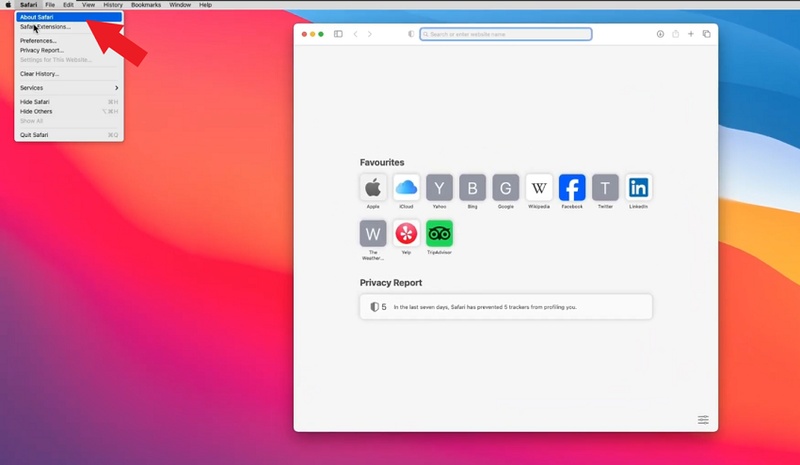
Task: Open Privacy Report... menu entry
Action: (69, 50)
